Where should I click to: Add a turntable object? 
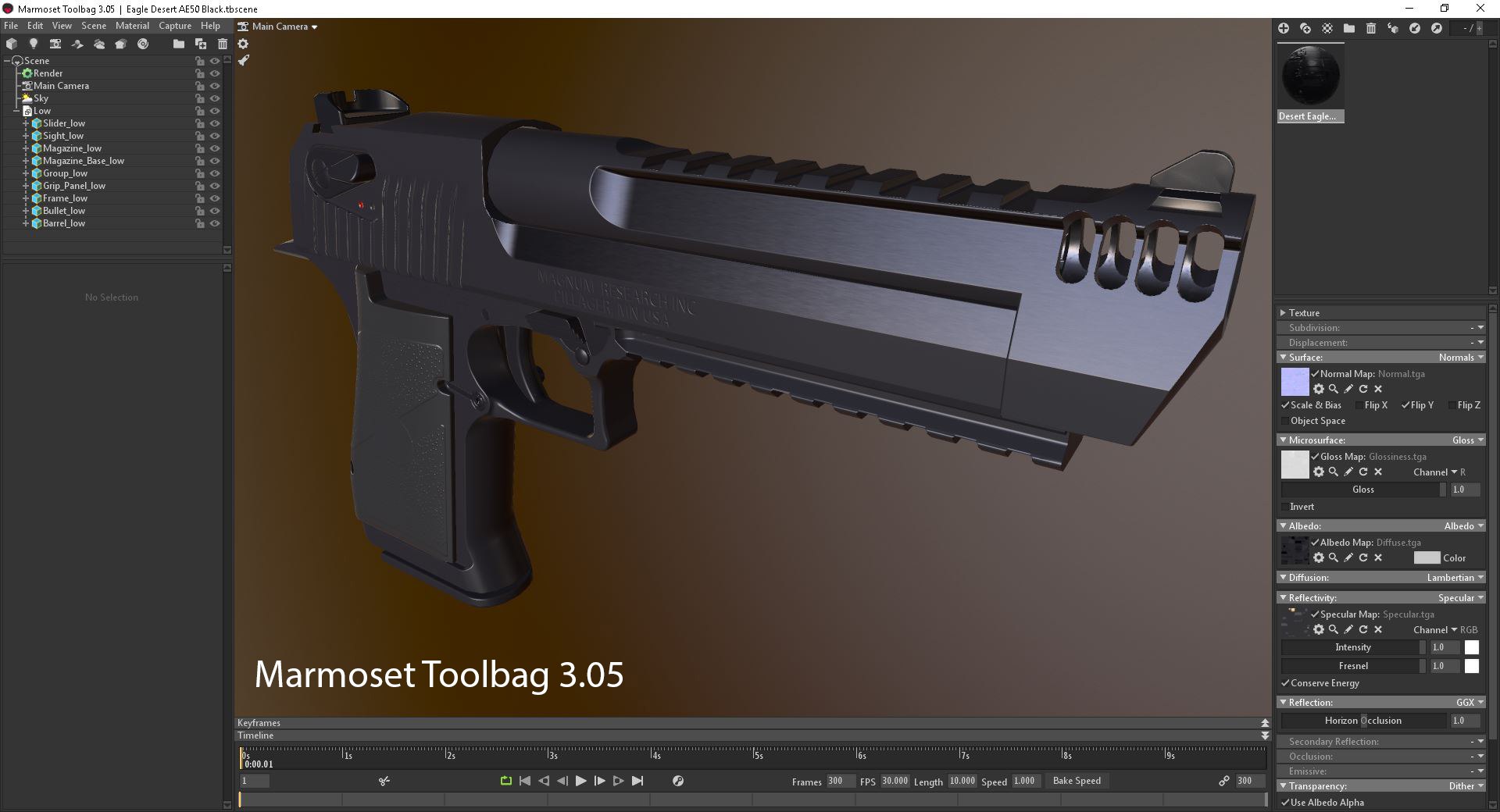coord(143,44)
